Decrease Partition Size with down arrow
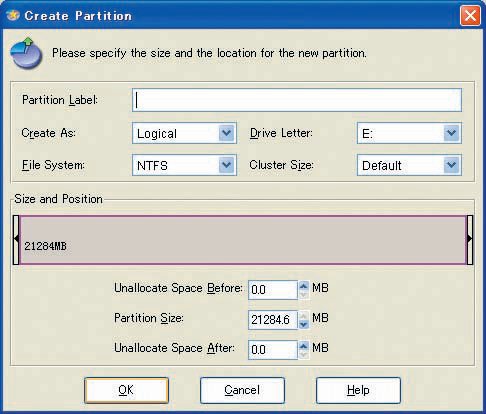486x414 pixels. (x=304, y=324)
